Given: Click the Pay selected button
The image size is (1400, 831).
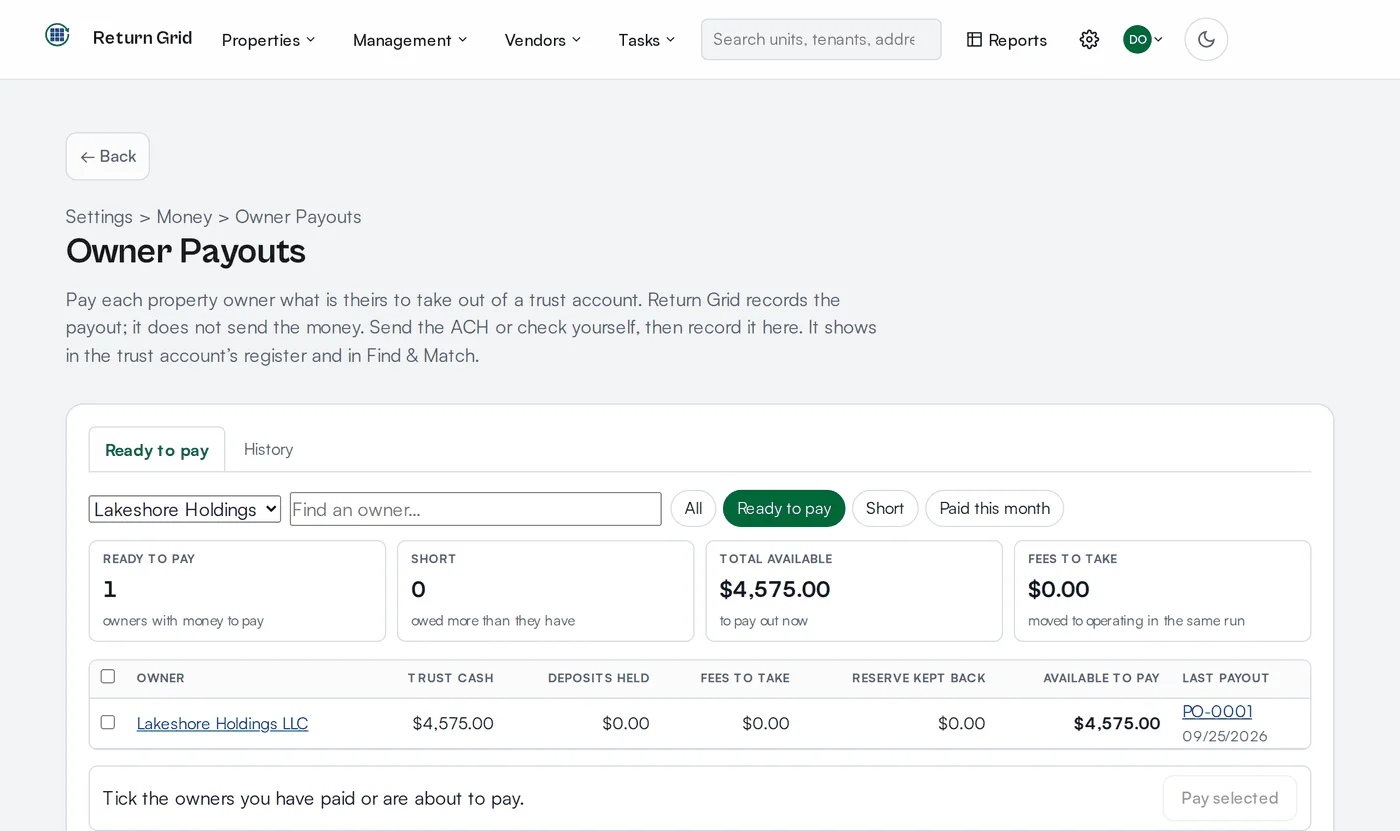Looking at the screenshot, I should point(1230,798).
